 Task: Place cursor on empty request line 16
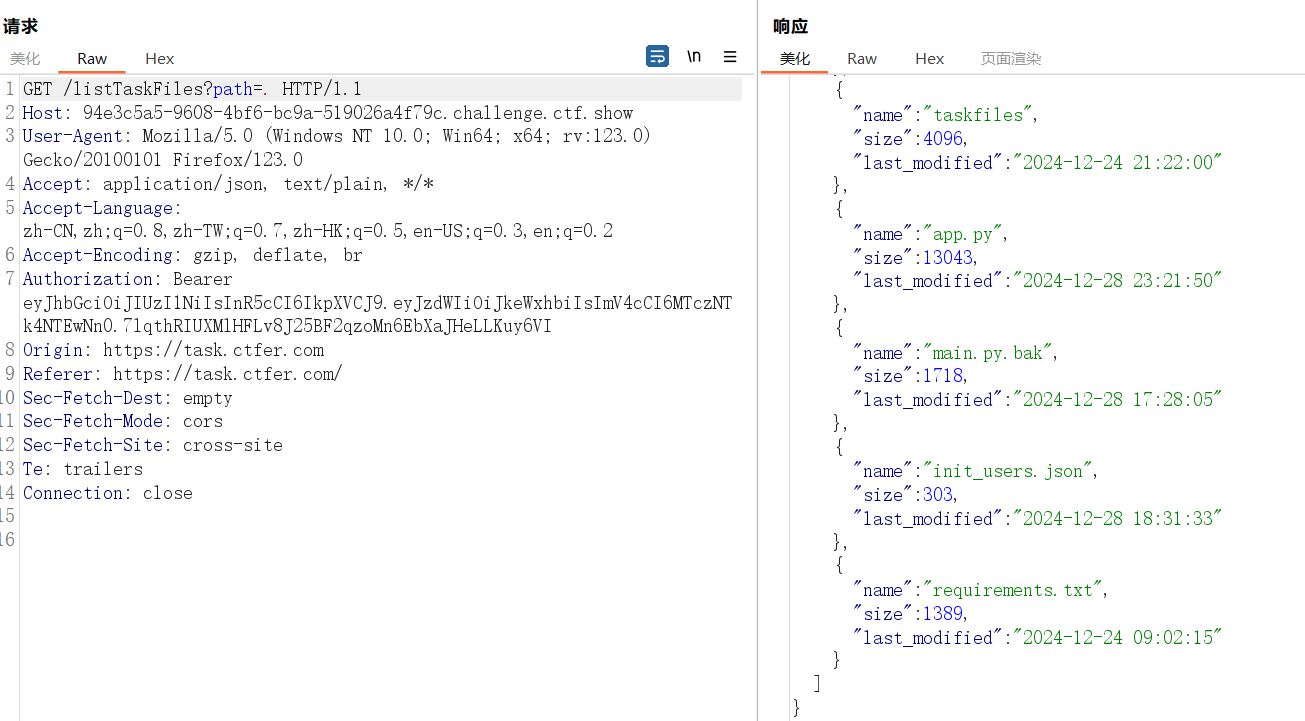380,540
